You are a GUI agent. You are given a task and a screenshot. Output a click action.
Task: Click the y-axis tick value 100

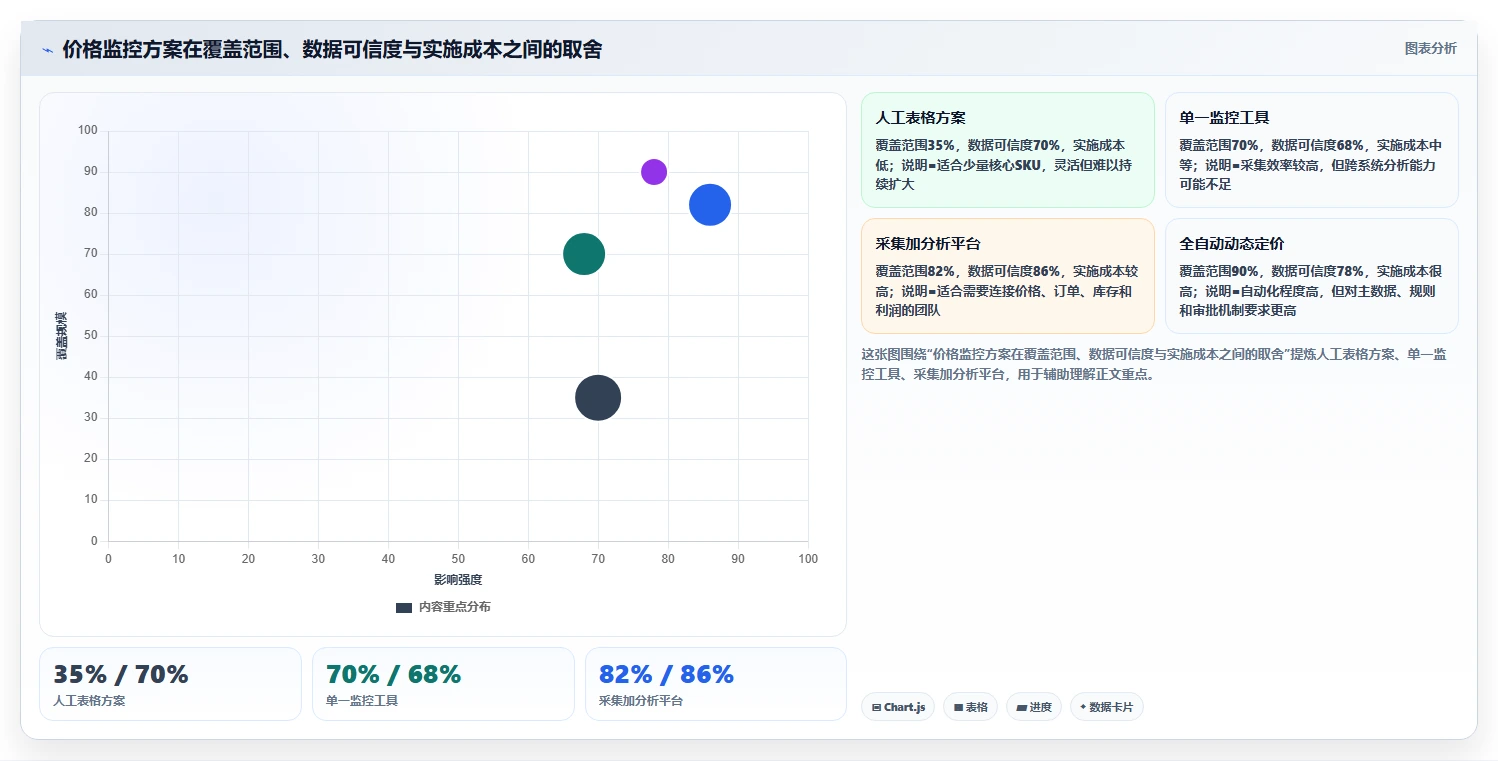[88, 130]
